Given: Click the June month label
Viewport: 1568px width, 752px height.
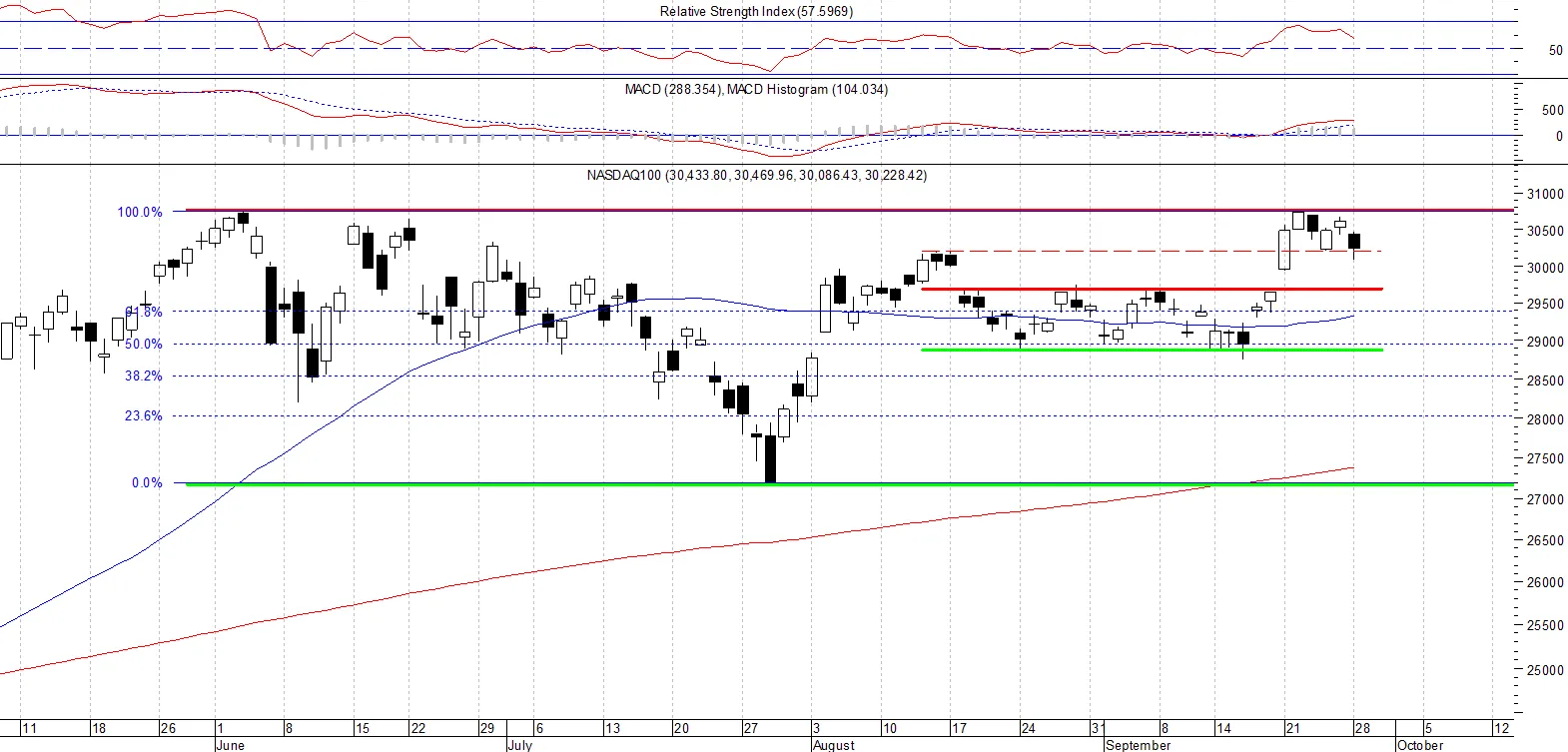Looking at the screenshot, I should [231, 745].
